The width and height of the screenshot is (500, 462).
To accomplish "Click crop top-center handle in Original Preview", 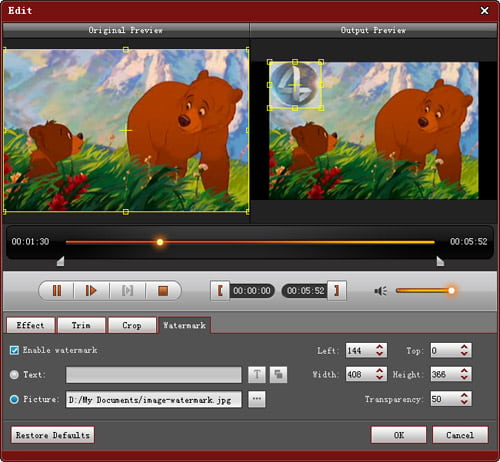I will click(126, 50).
